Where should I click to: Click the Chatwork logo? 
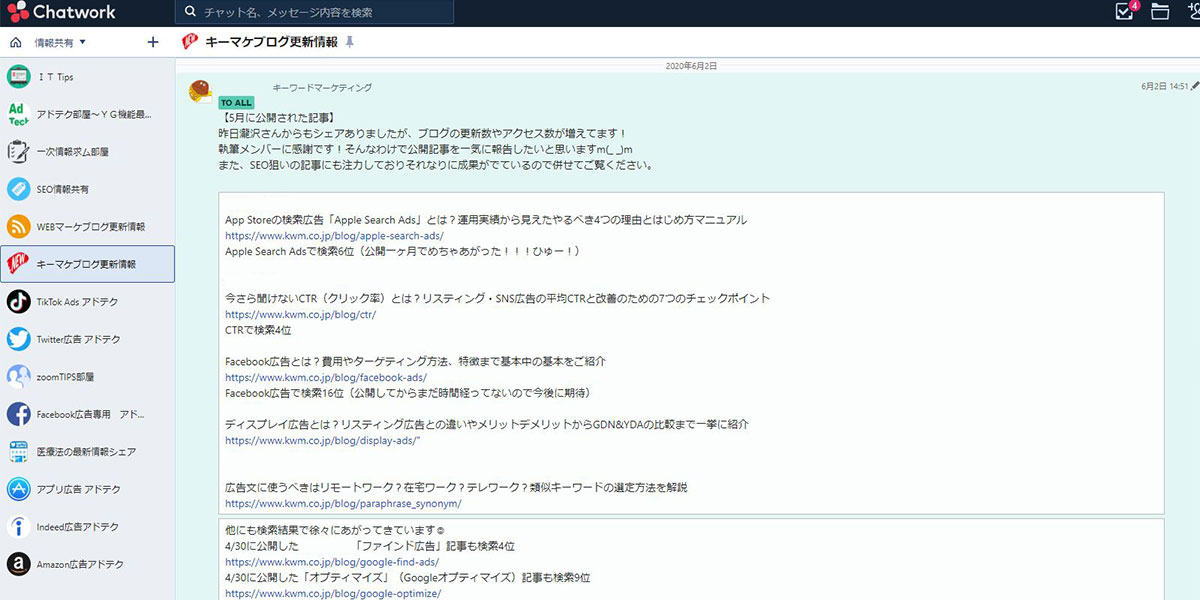60,12
